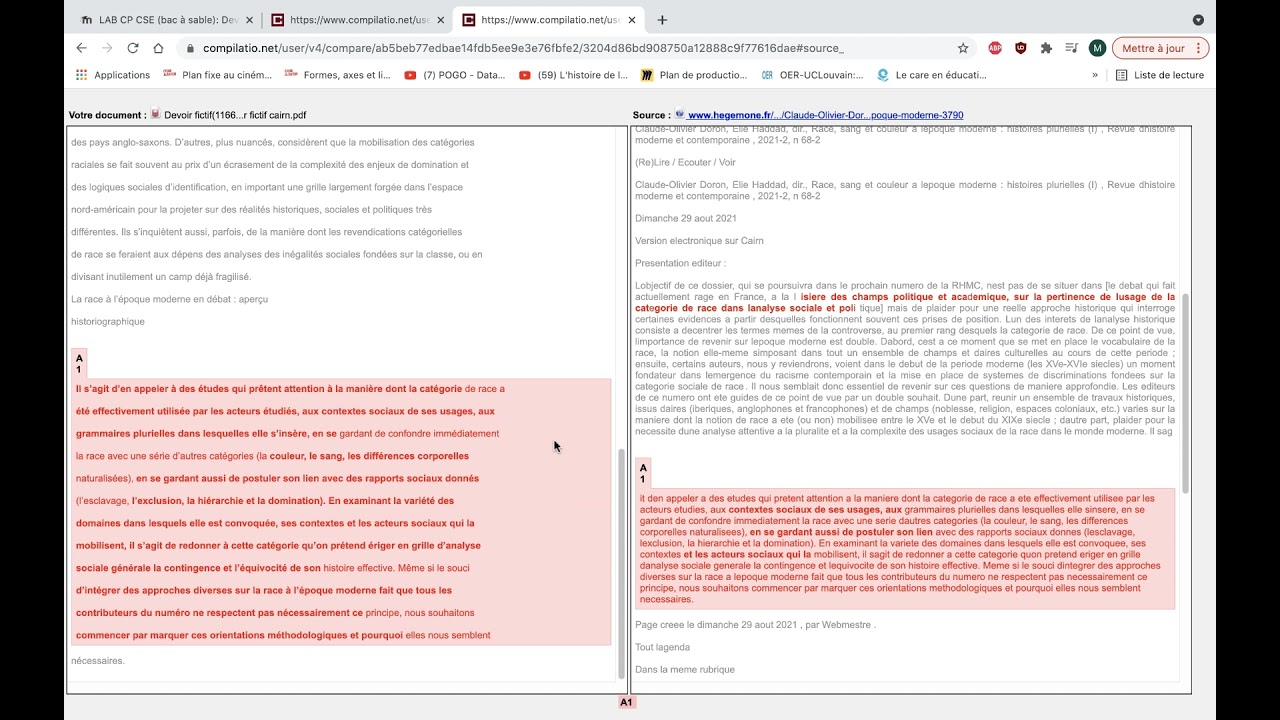Click the highlighted passage in your document
Image resolution: width=1280 pixels, height=720 pixels.
pyautogui.click(x=341, y=512)
